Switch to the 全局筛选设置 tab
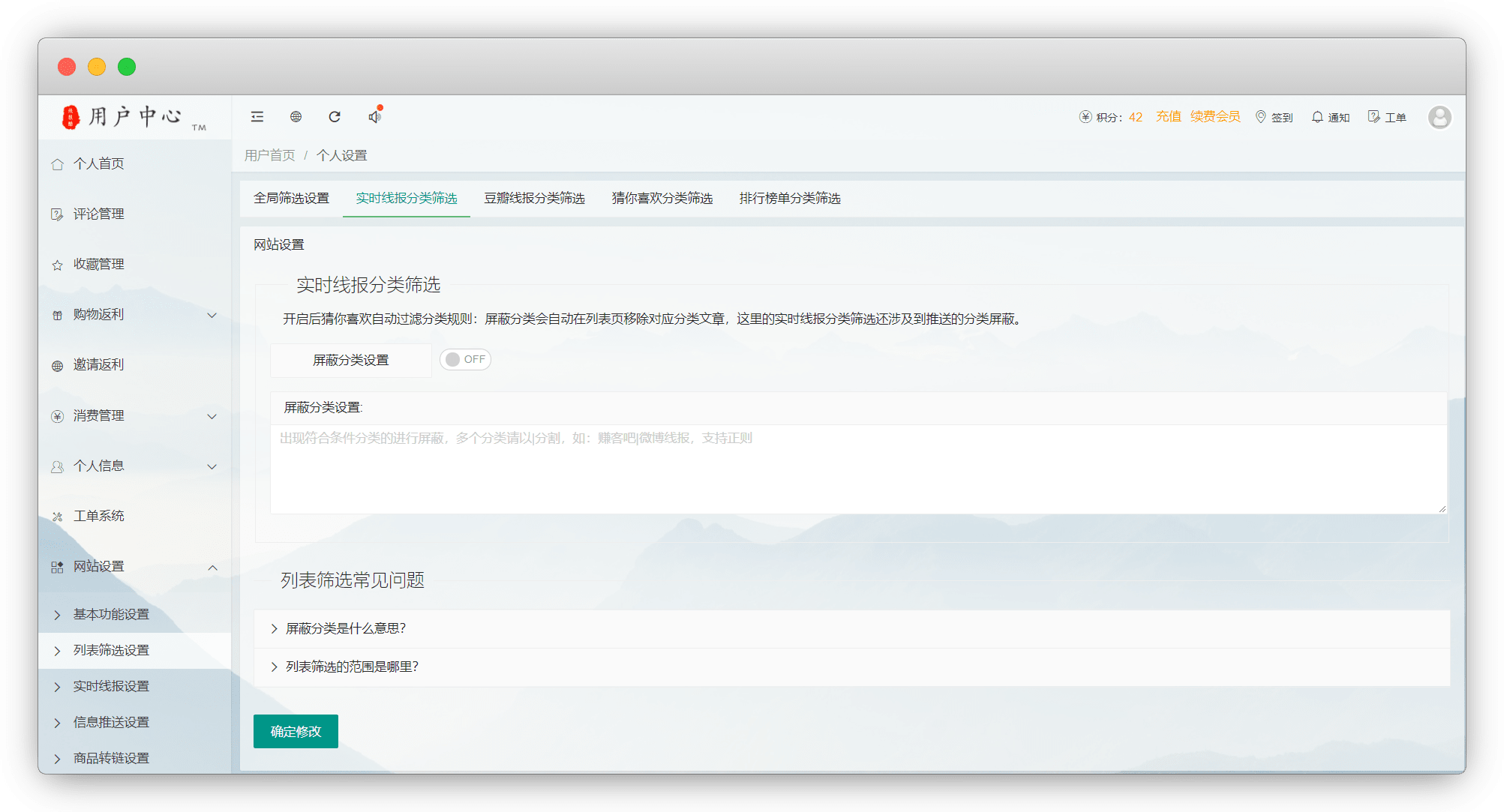 [x=291, y=198]
